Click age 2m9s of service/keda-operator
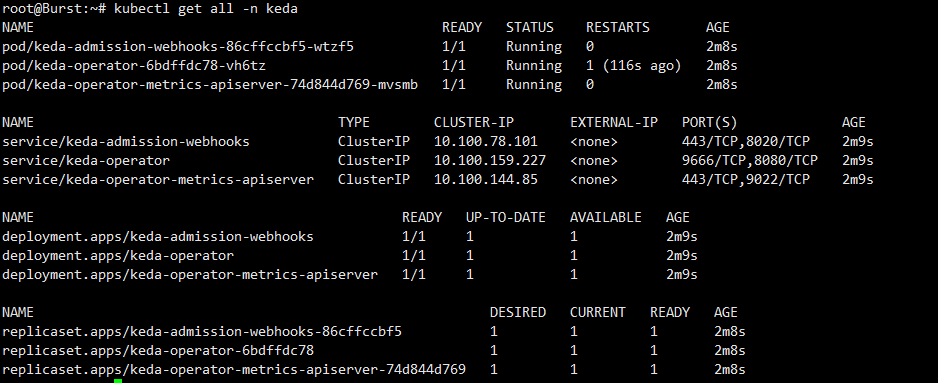938x383 pixels. 858,161
